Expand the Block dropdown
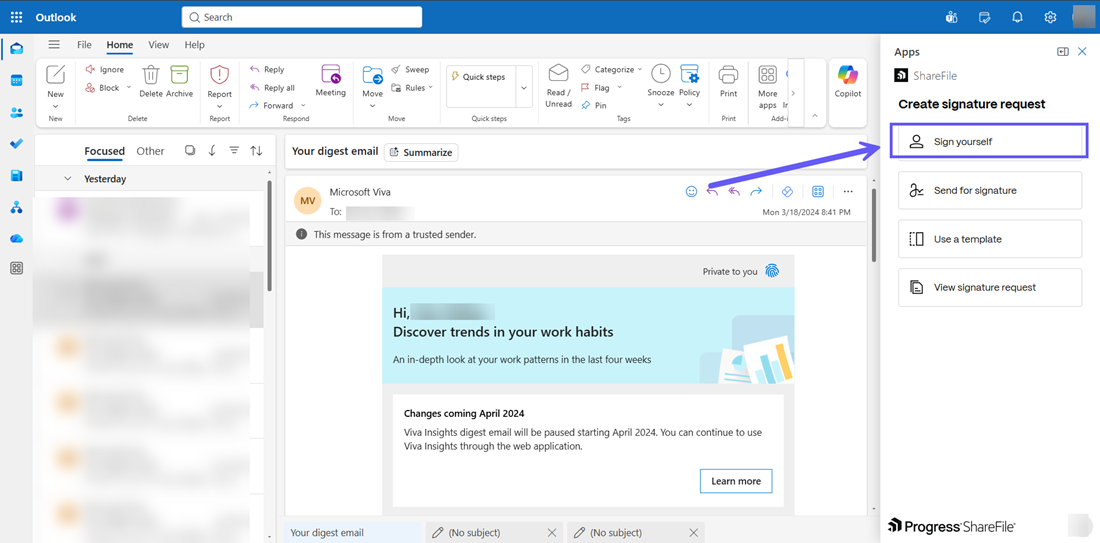 point(128,88)
